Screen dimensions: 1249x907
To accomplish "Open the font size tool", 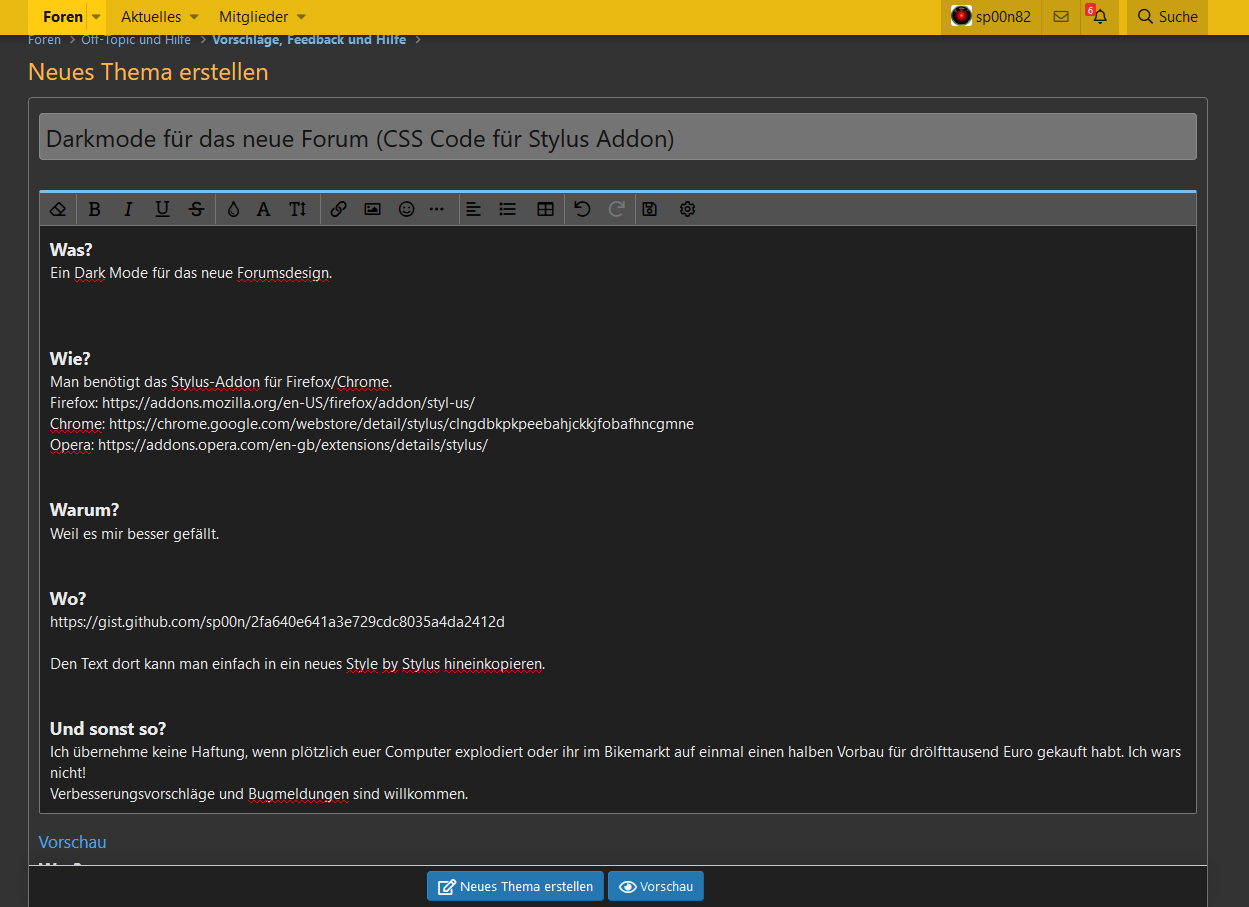I will coord(298,209).
